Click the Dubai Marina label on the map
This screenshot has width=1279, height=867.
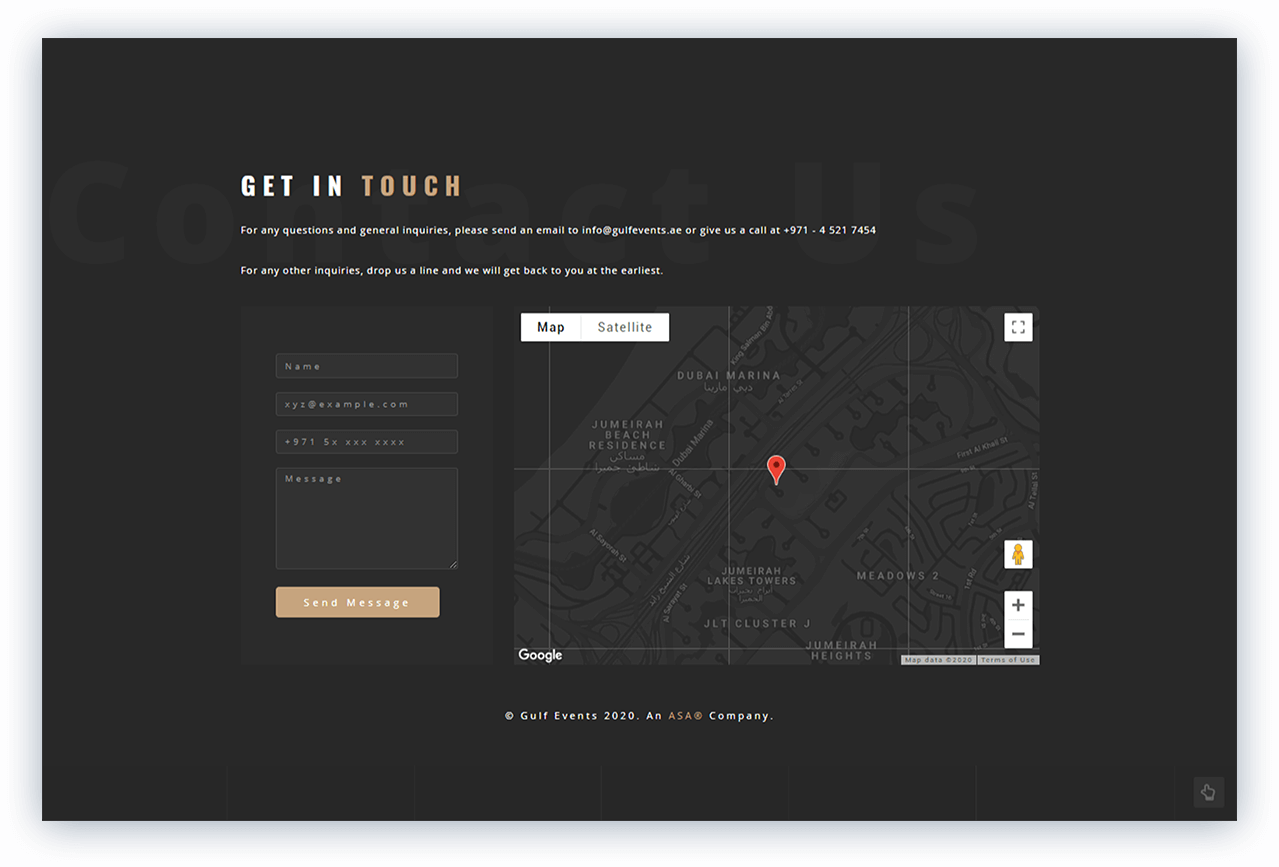pyautogui.click(x=728, y=376)
